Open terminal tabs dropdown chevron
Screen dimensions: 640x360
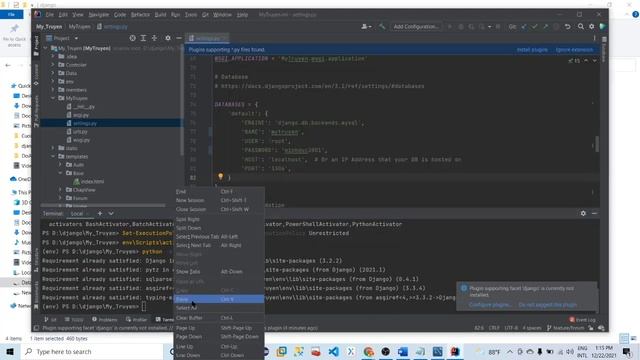[x=111, y=213]
